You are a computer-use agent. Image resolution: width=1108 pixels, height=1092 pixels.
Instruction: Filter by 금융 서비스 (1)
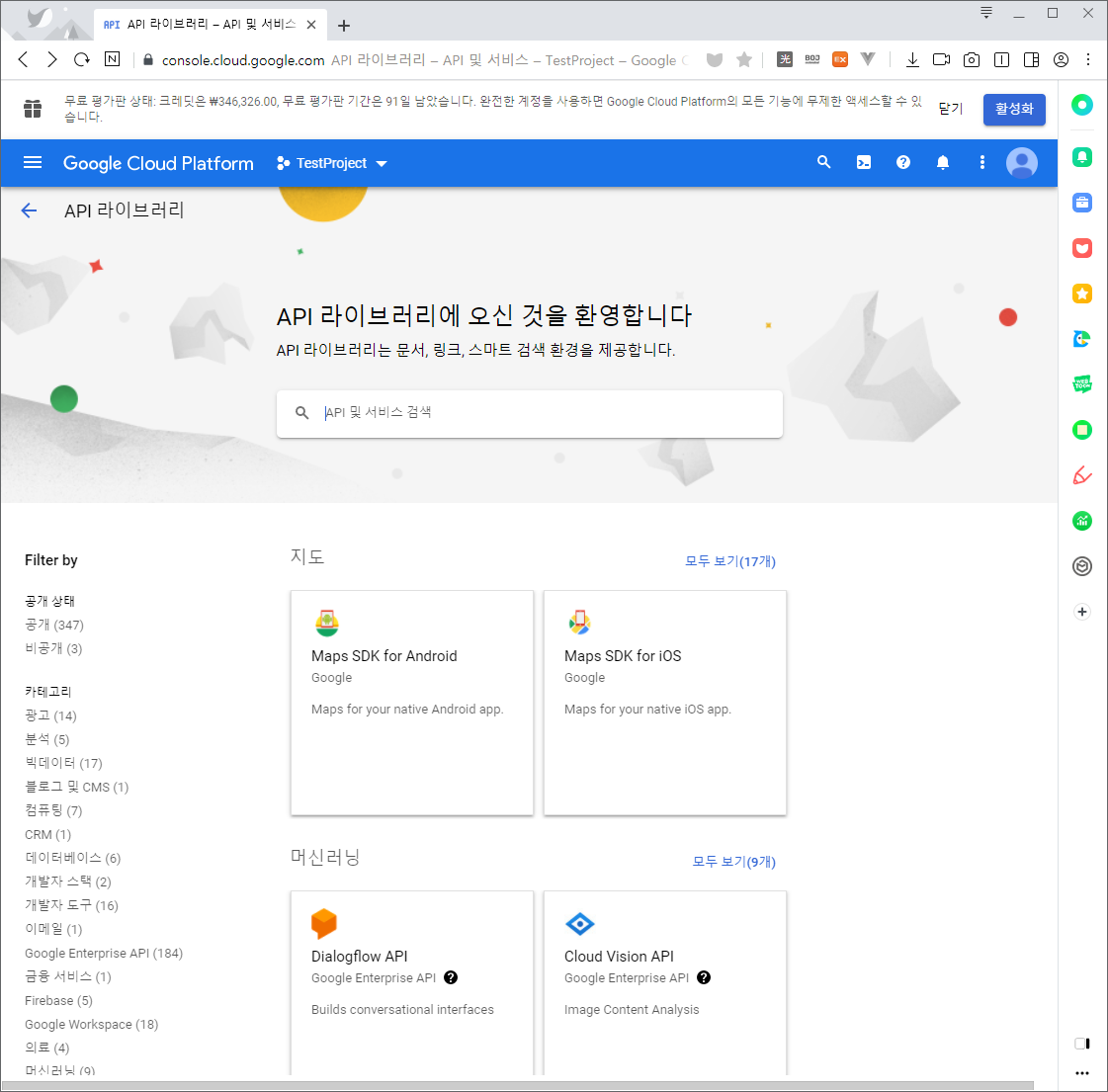pos(68,976)
